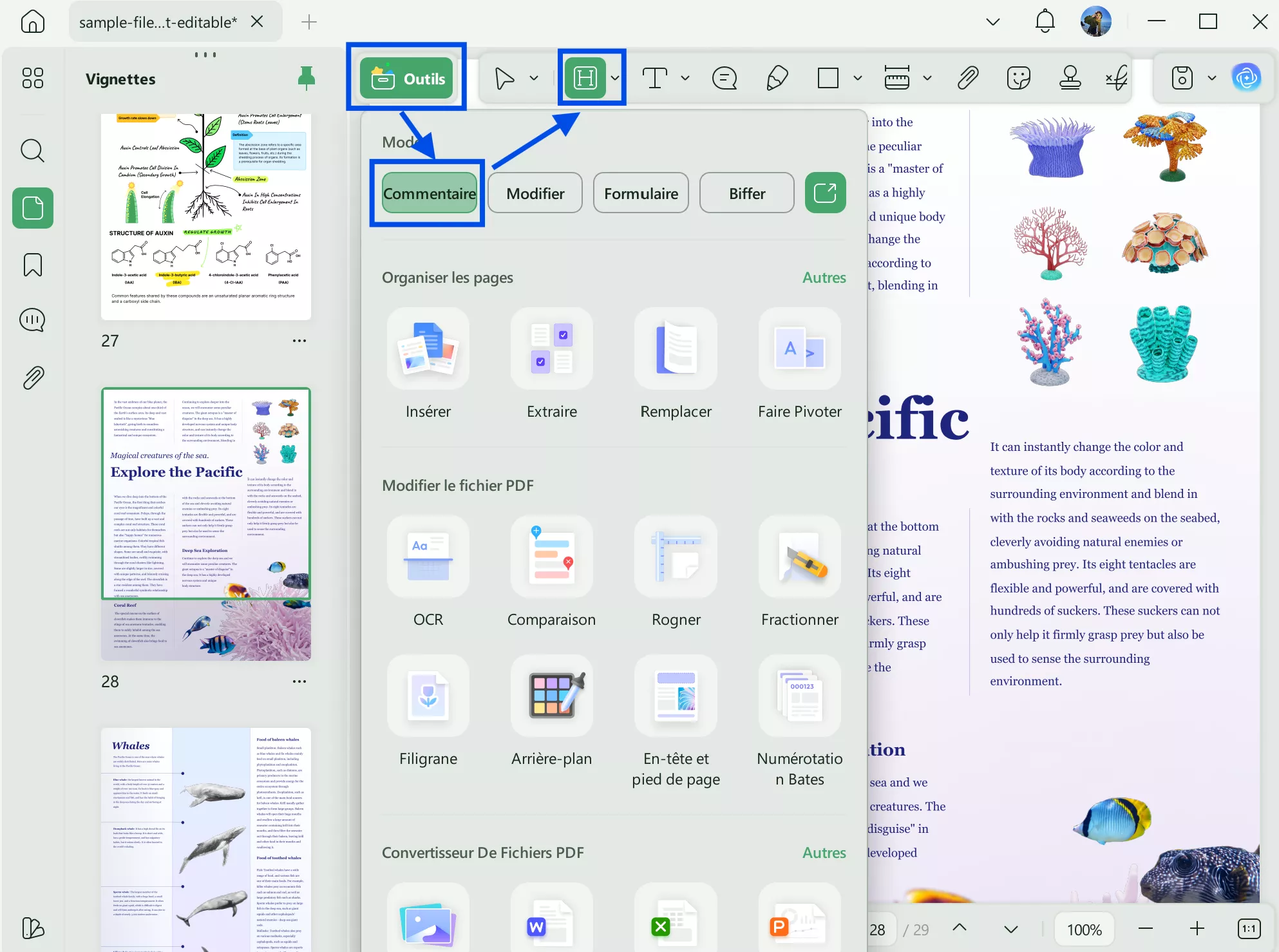Expand the rectangle shape dropdown arrow
Image resolution: width=1279 pixels, height=952 pixels.
[x=857, y=79]
